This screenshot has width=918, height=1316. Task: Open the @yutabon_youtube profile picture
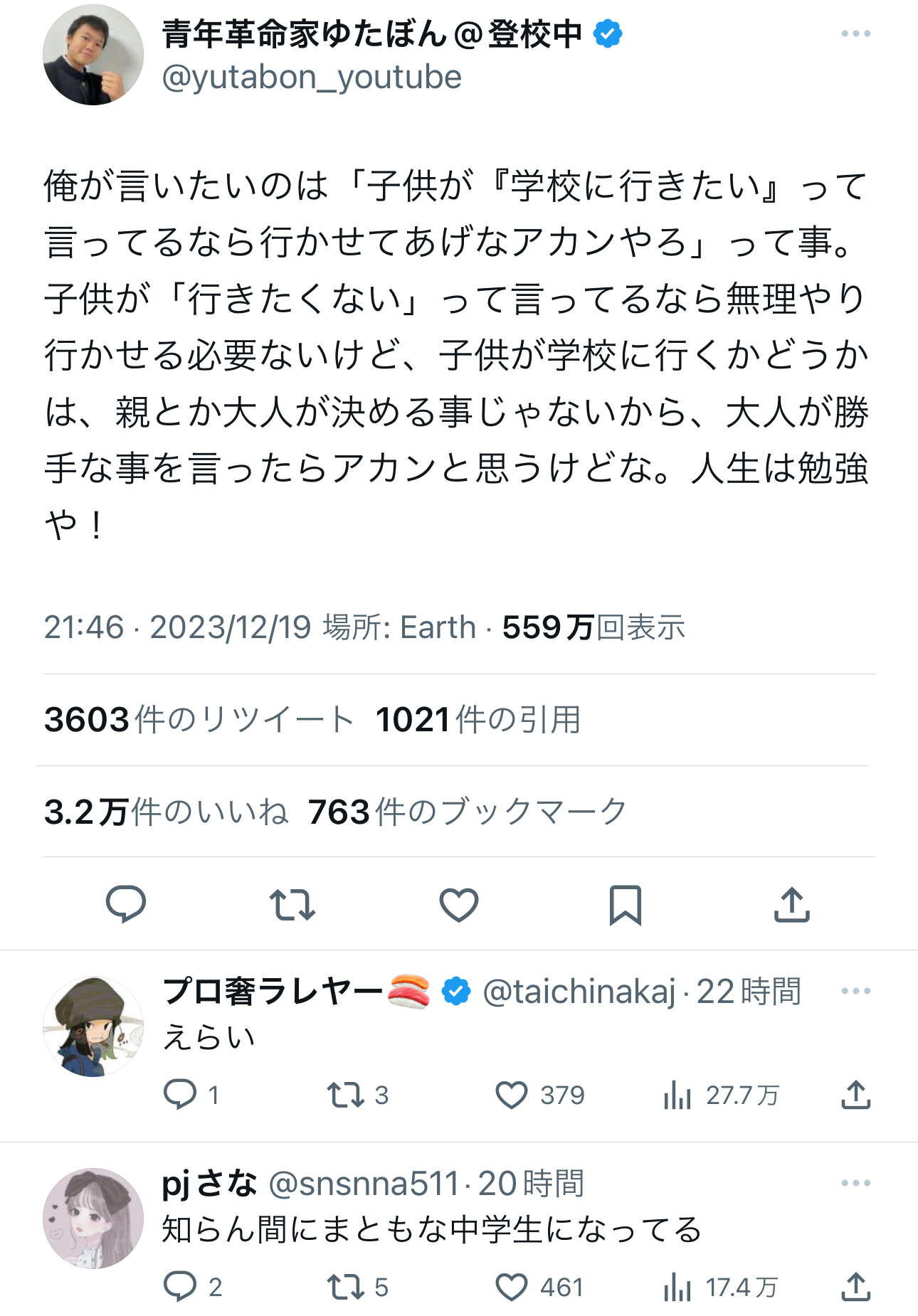[93, 55]
